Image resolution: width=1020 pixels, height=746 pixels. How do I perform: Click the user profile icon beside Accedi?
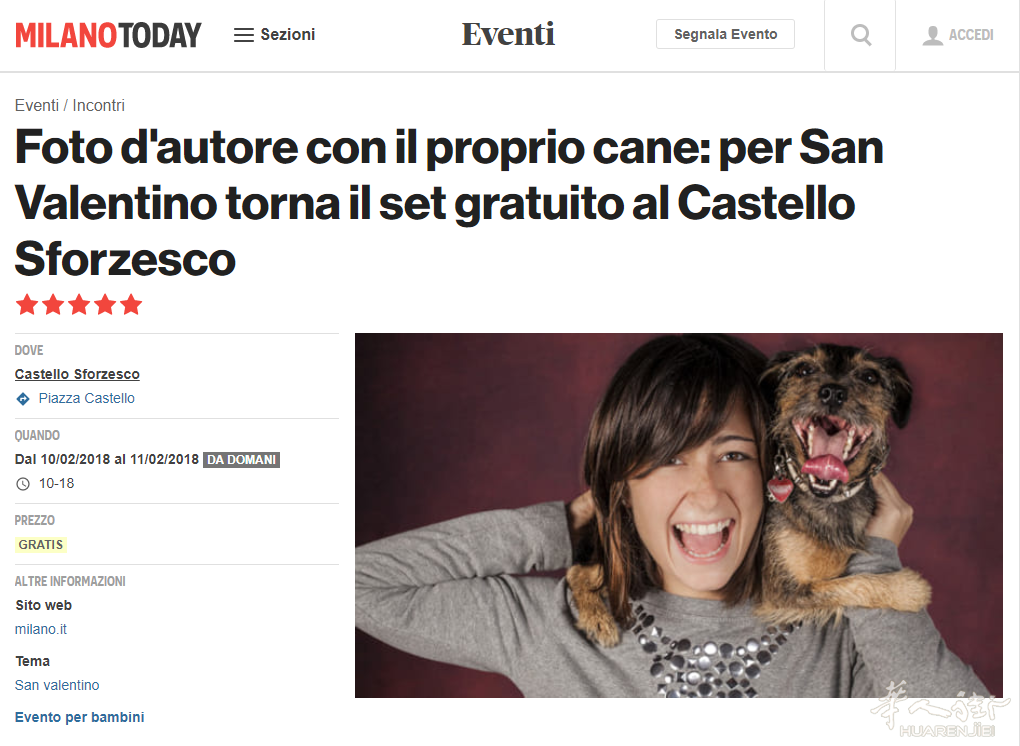tap(932, 35)
